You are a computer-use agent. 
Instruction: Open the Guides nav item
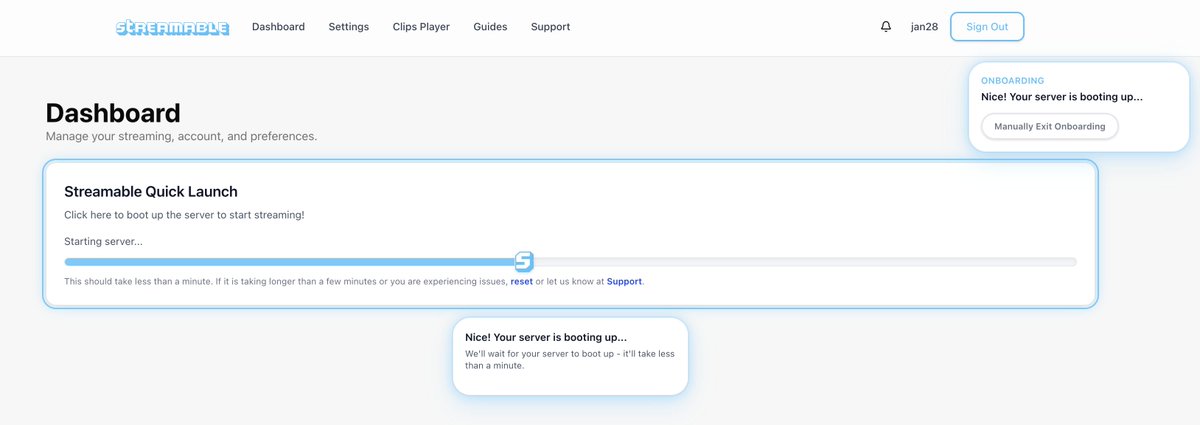tap(490, 27)
